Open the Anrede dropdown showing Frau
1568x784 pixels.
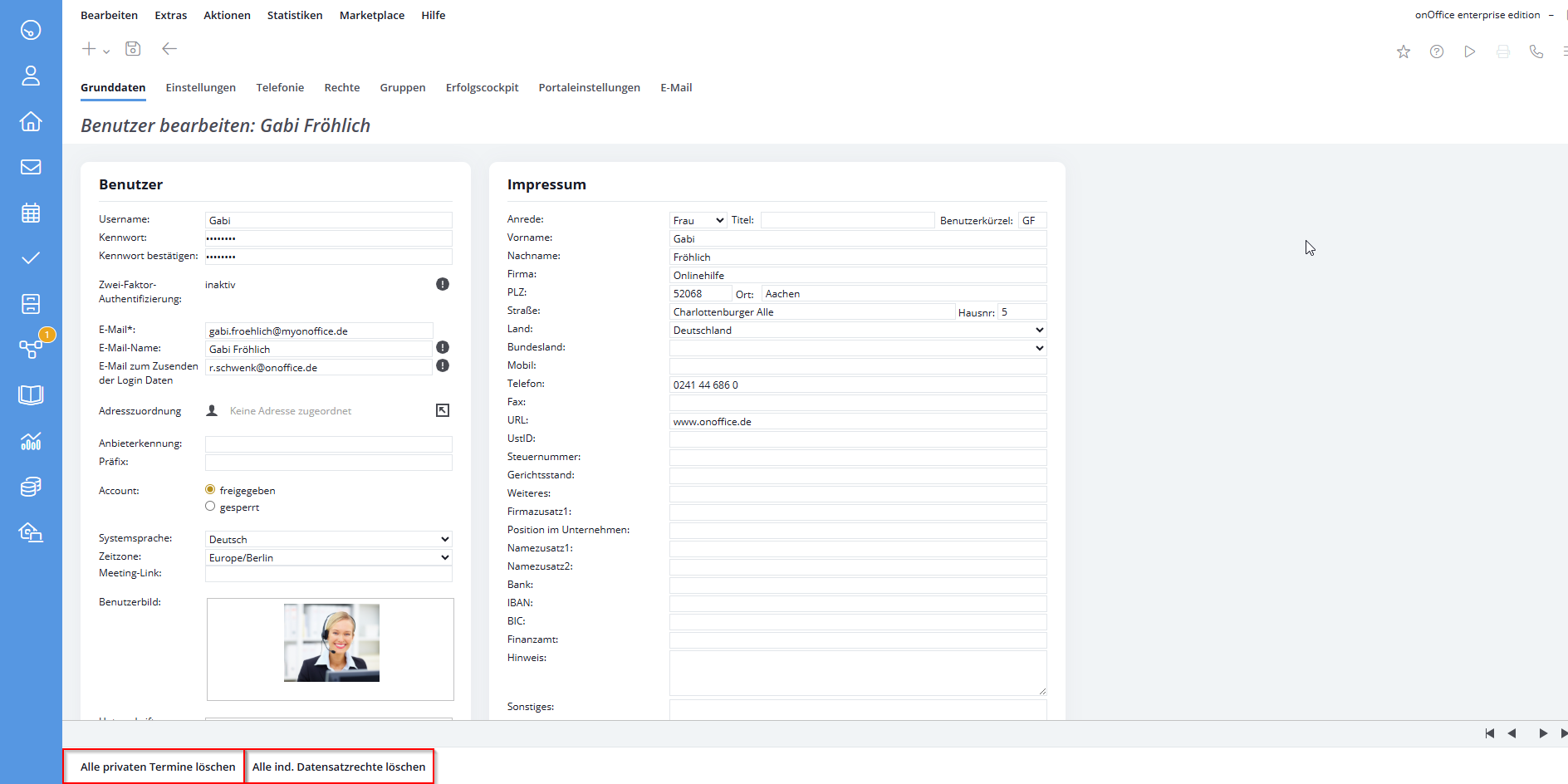698,220
